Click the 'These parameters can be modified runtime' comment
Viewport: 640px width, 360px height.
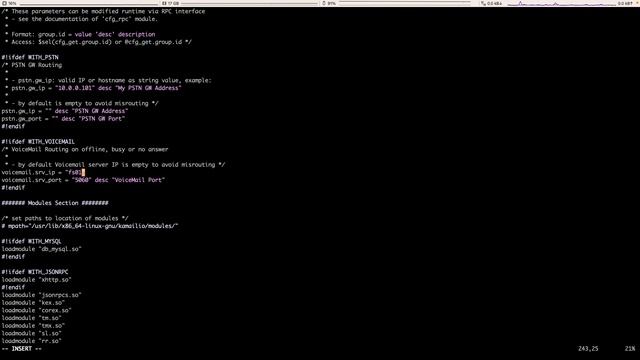(x=103, y=11)
